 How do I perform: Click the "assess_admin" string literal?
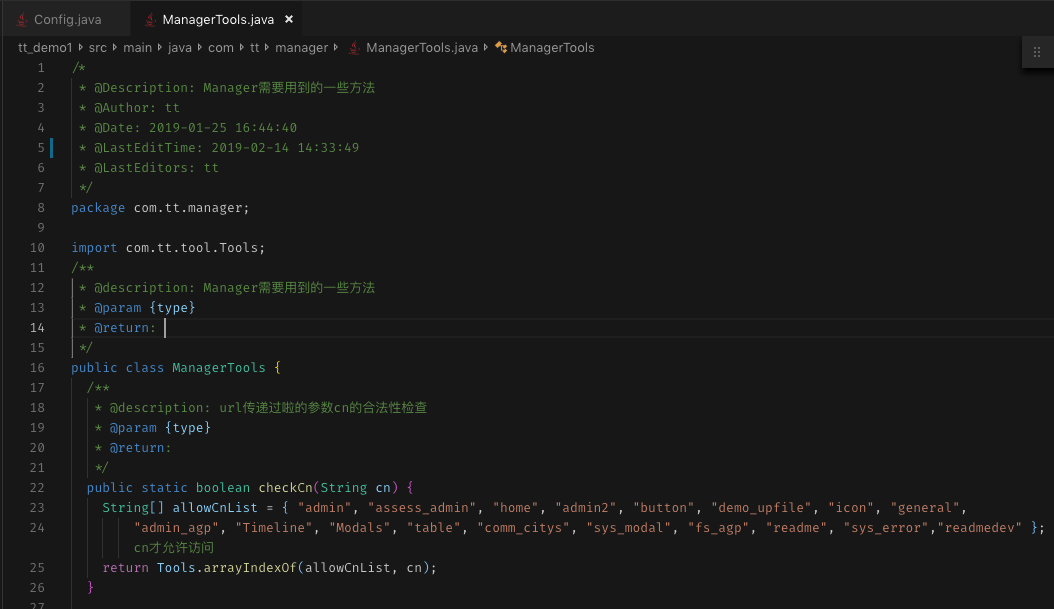pyautogui.click(x=422, y=508)
